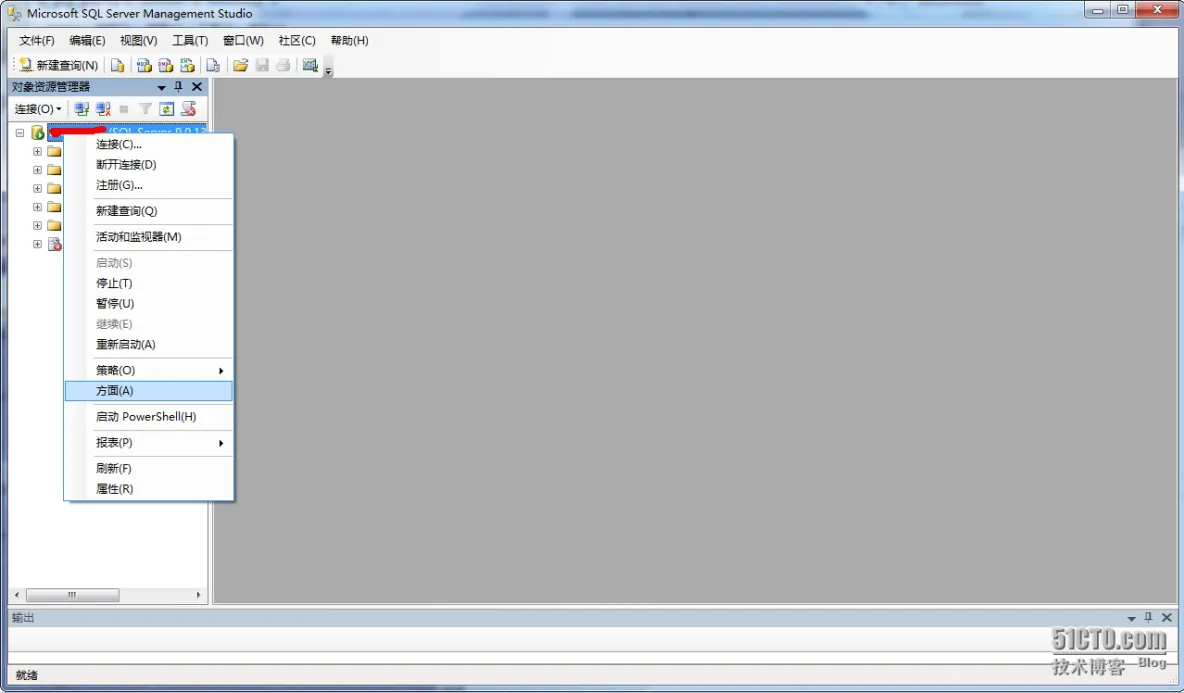This screenshot has height=693, width=1184.
Task: Click the scroll-with-red-X icon in Object Explorer toolbar
Action: 189,109
